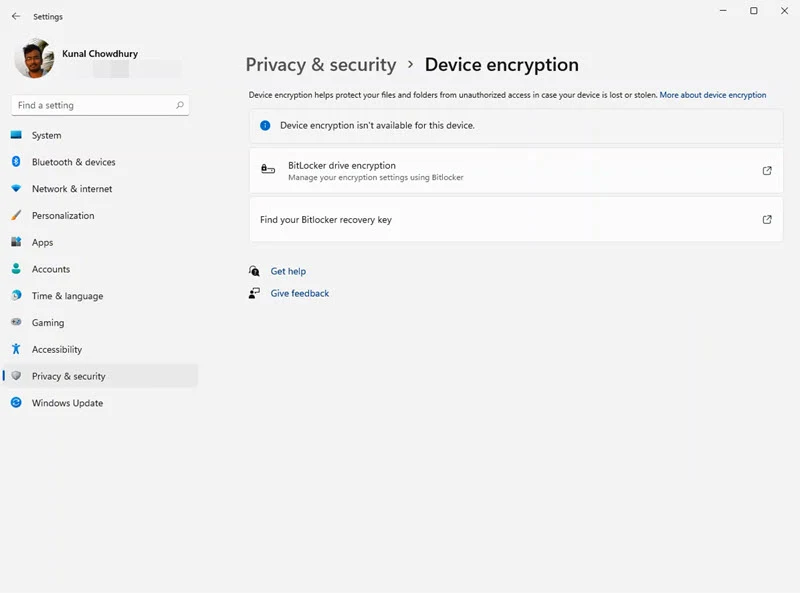The height and width of the screenshot is (593, 800).
Task: Navigate to Accounts settings
Action: tap(51, 269)
